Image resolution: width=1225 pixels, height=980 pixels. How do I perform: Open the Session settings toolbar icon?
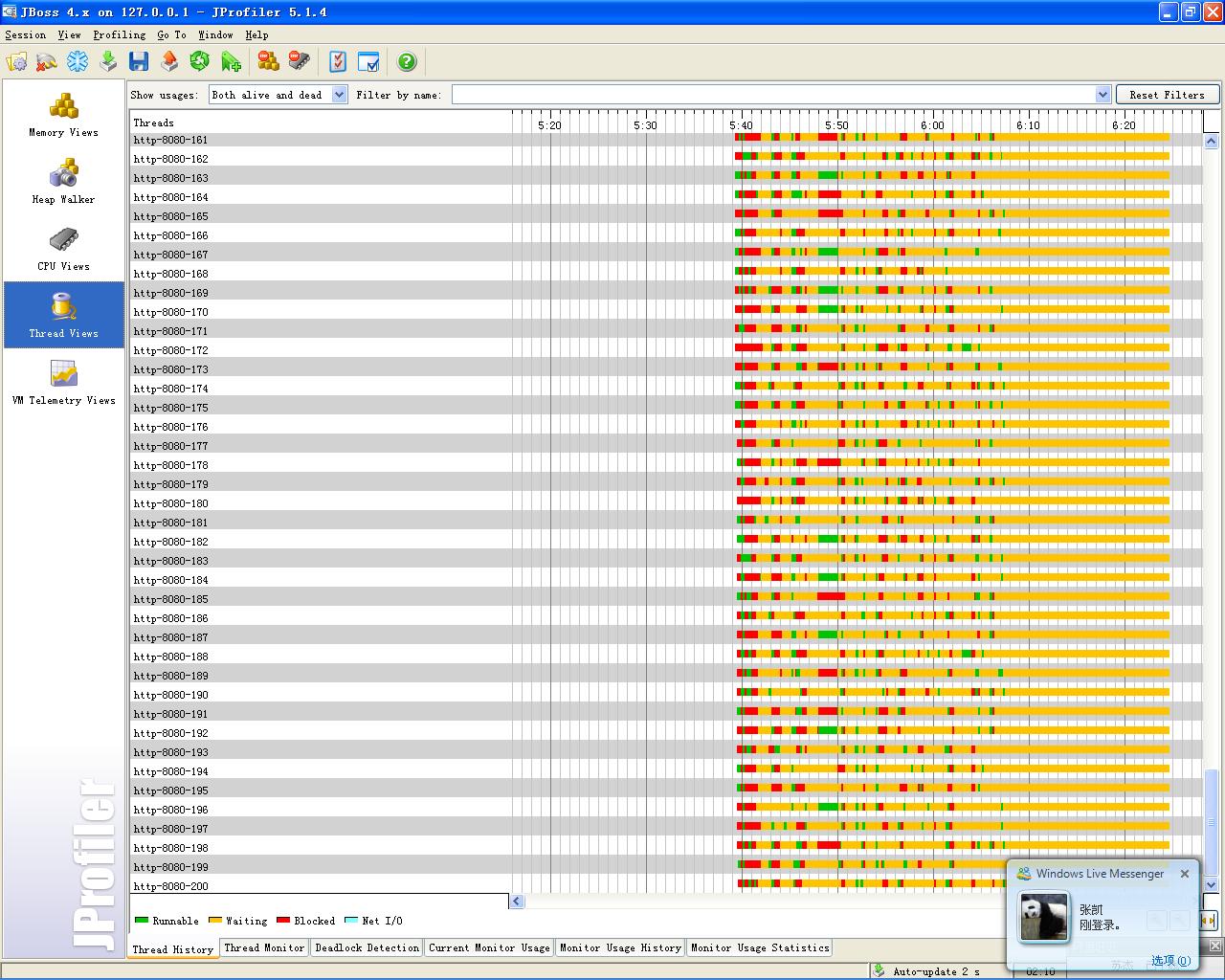(17, 62)
